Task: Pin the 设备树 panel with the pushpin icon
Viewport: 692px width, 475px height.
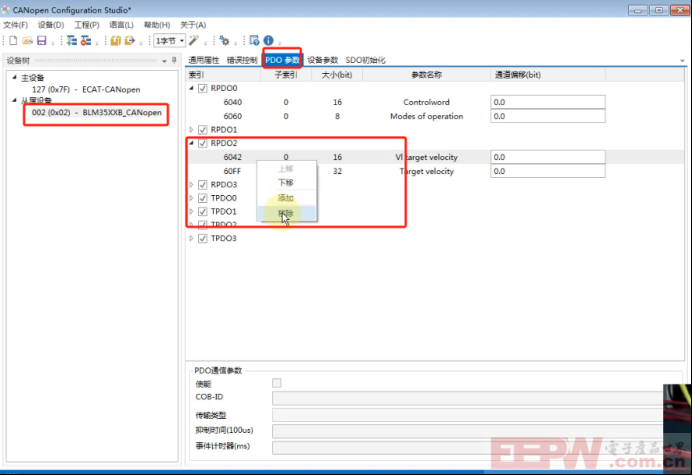Action: (174, 60)
